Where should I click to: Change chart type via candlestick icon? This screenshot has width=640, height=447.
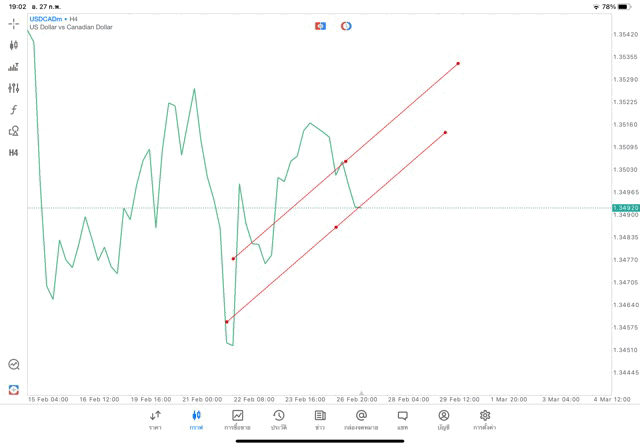coord(14,45)
